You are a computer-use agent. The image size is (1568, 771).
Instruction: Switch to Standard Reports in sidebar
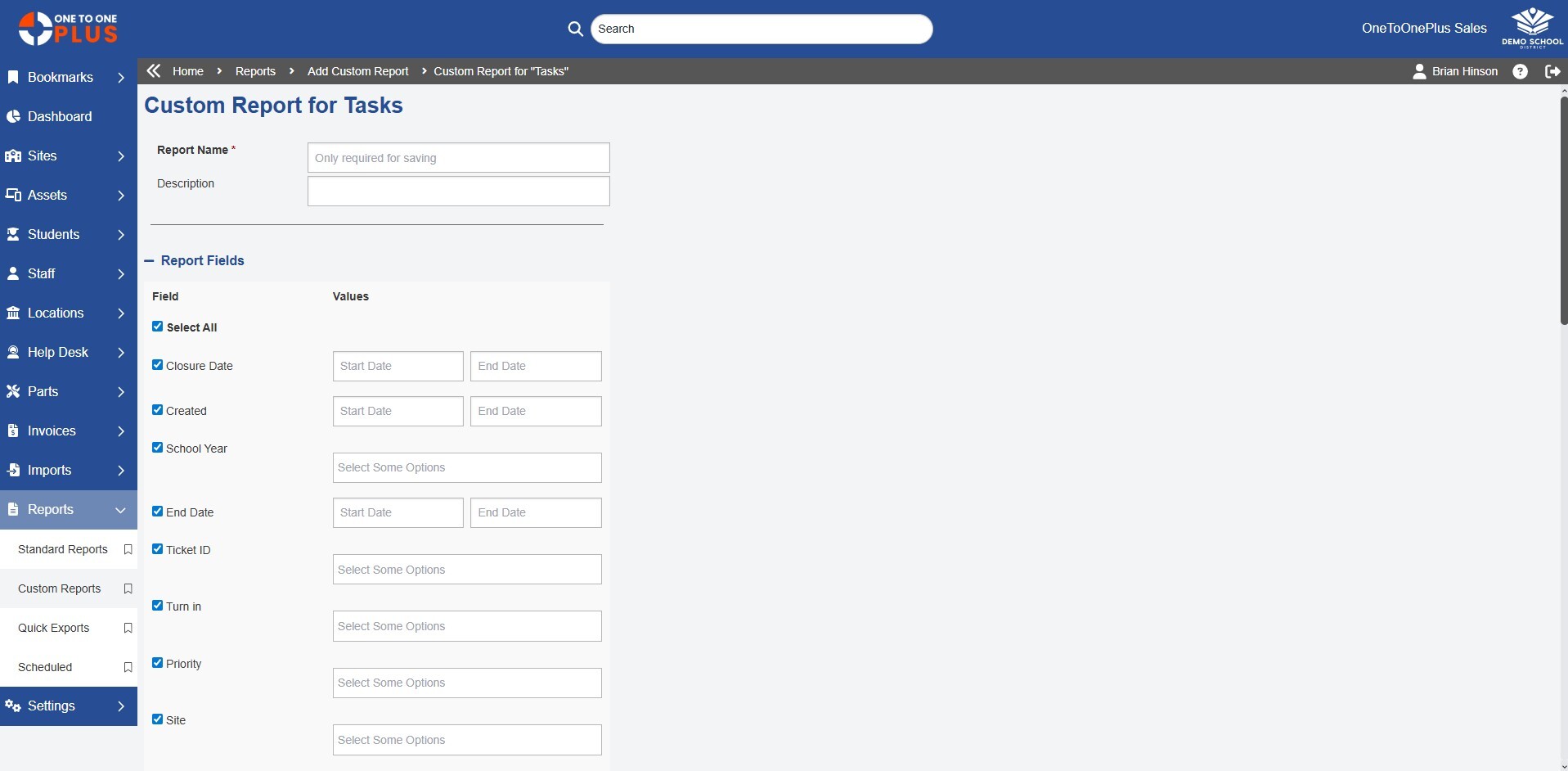tap(63, 549)
